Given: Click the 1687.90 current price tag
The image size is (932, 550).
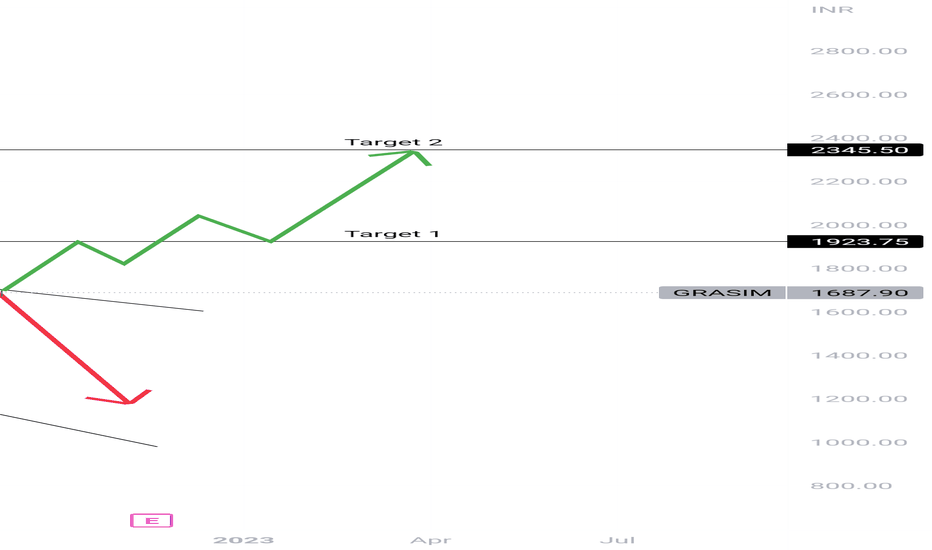Looking at the screenshot, I should point(855,293).
